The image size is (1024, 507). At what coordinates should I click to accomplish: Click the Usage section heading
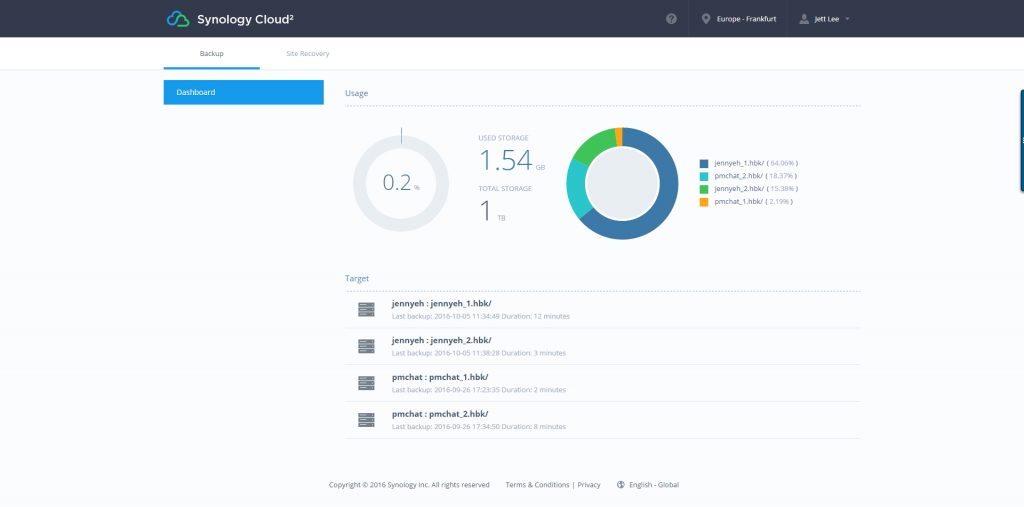[357, 93]
